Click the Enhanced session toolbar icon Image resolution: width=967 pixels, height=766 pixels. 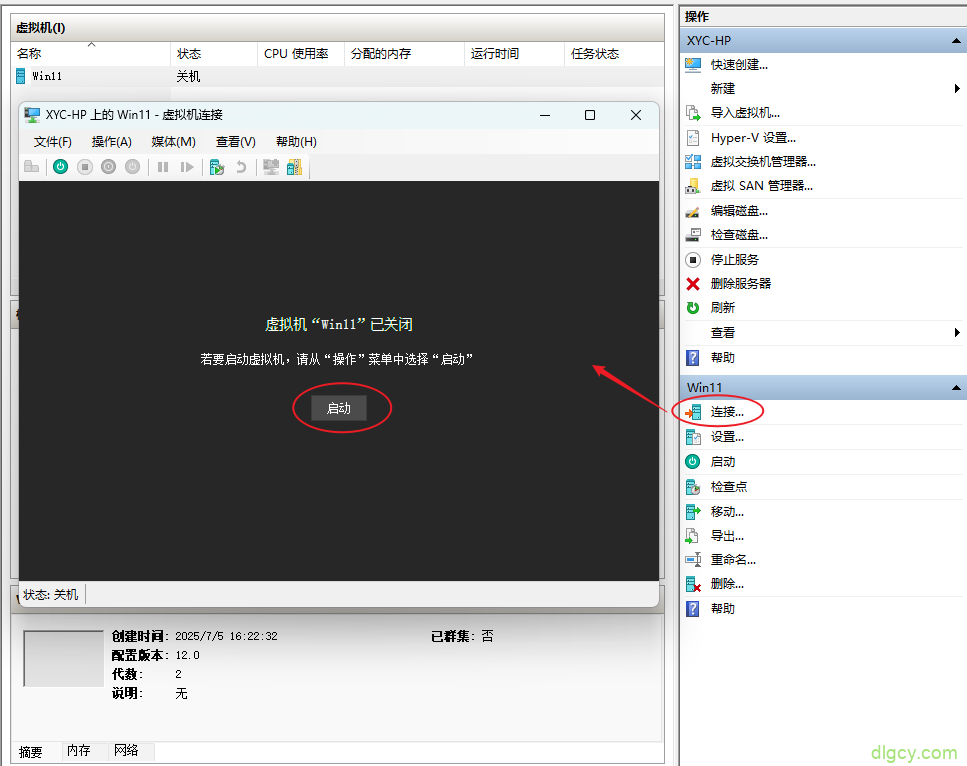(271, 167)
